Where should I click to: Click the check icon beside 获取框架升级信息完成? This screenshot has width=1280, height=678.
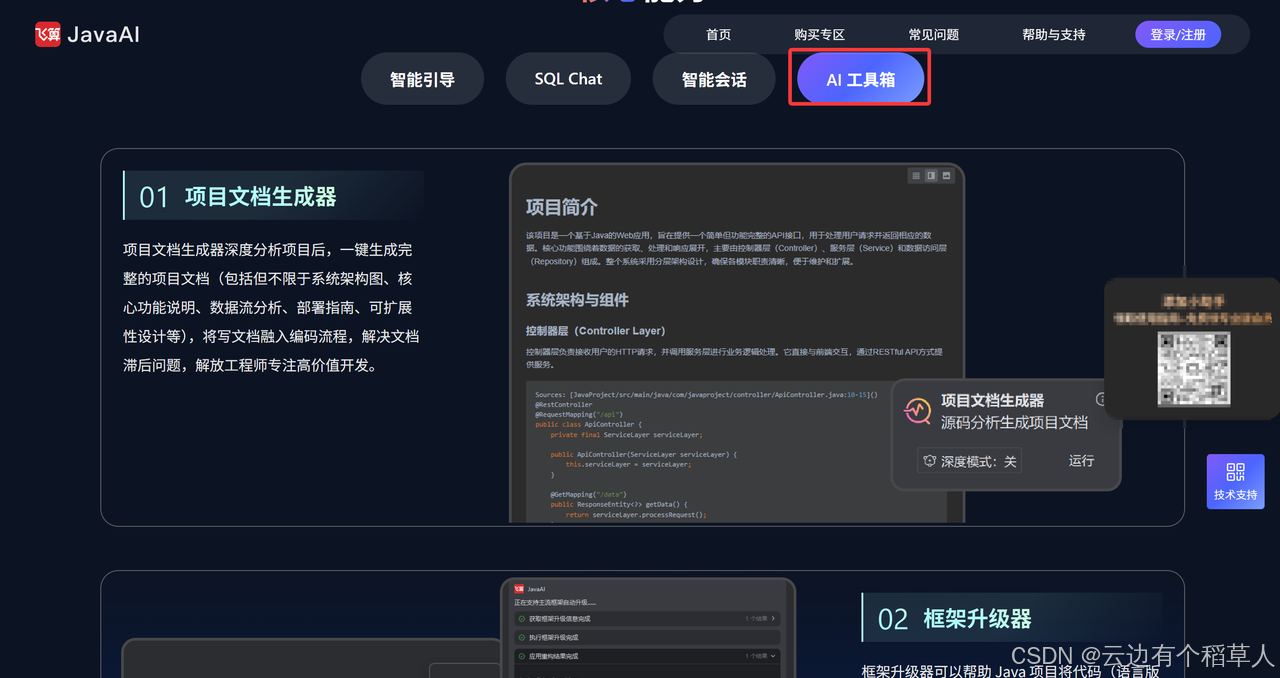tap(522, 619)
